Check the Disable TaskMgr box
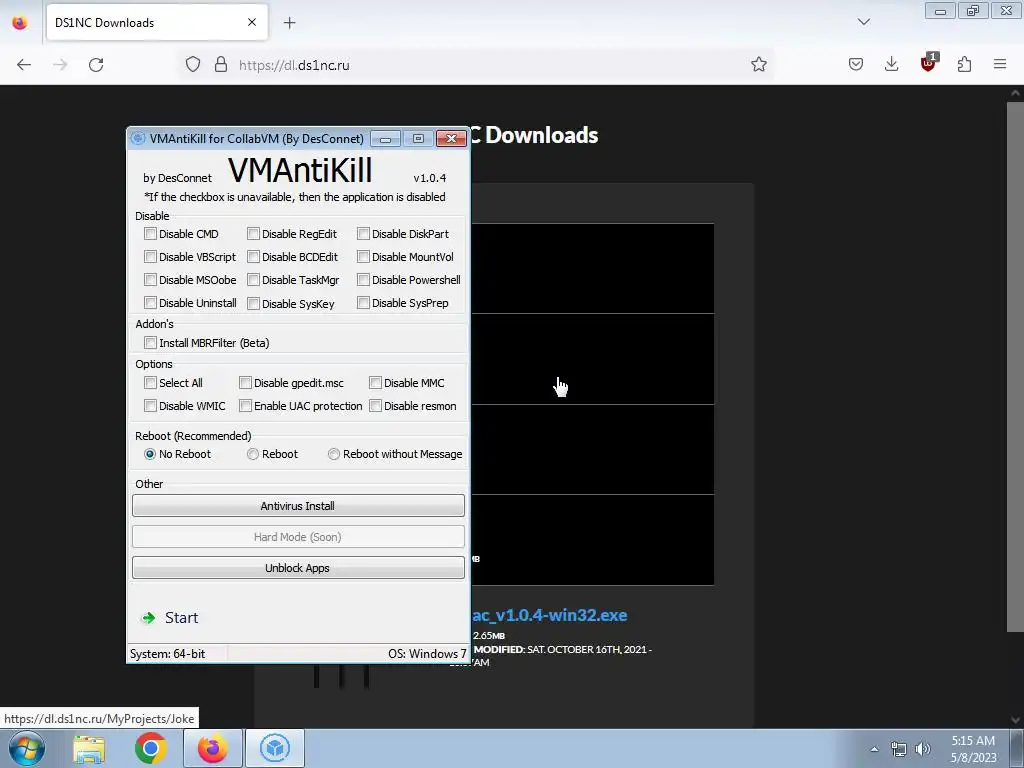Image resolution: width=1024 pixels, height=768 pixels. [x=253, y=280]
